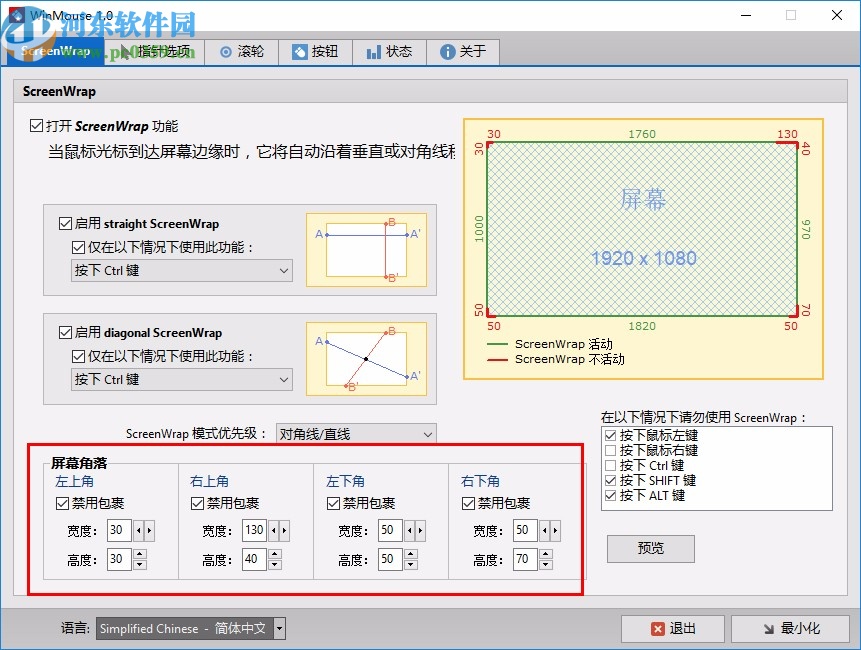Select the 指针选项 tab
The width and height of the screenshot is (861, 650).
tap(154, 52)
